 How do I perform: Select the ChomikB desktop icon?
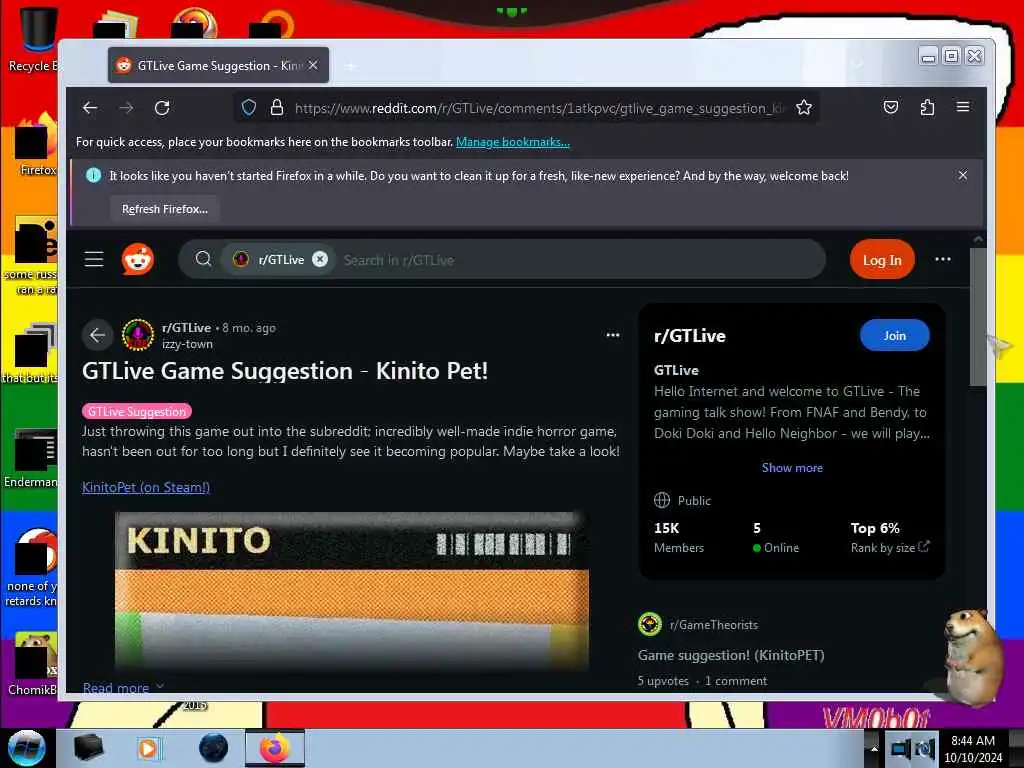[33, 663]
